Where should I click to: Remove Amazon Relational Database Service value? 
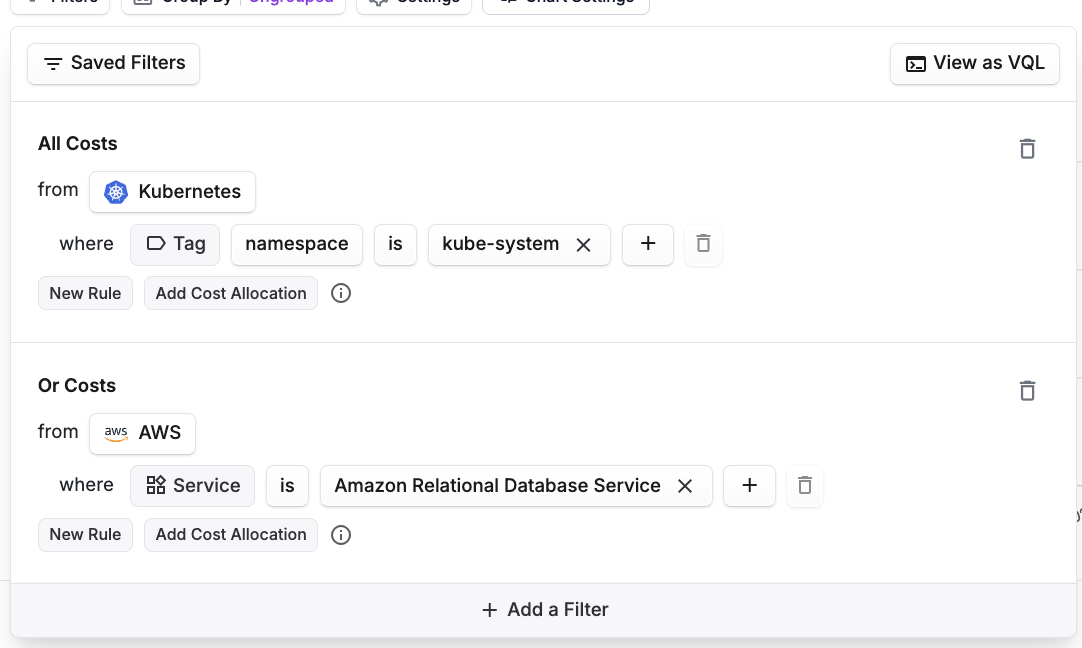coord(685,486)
